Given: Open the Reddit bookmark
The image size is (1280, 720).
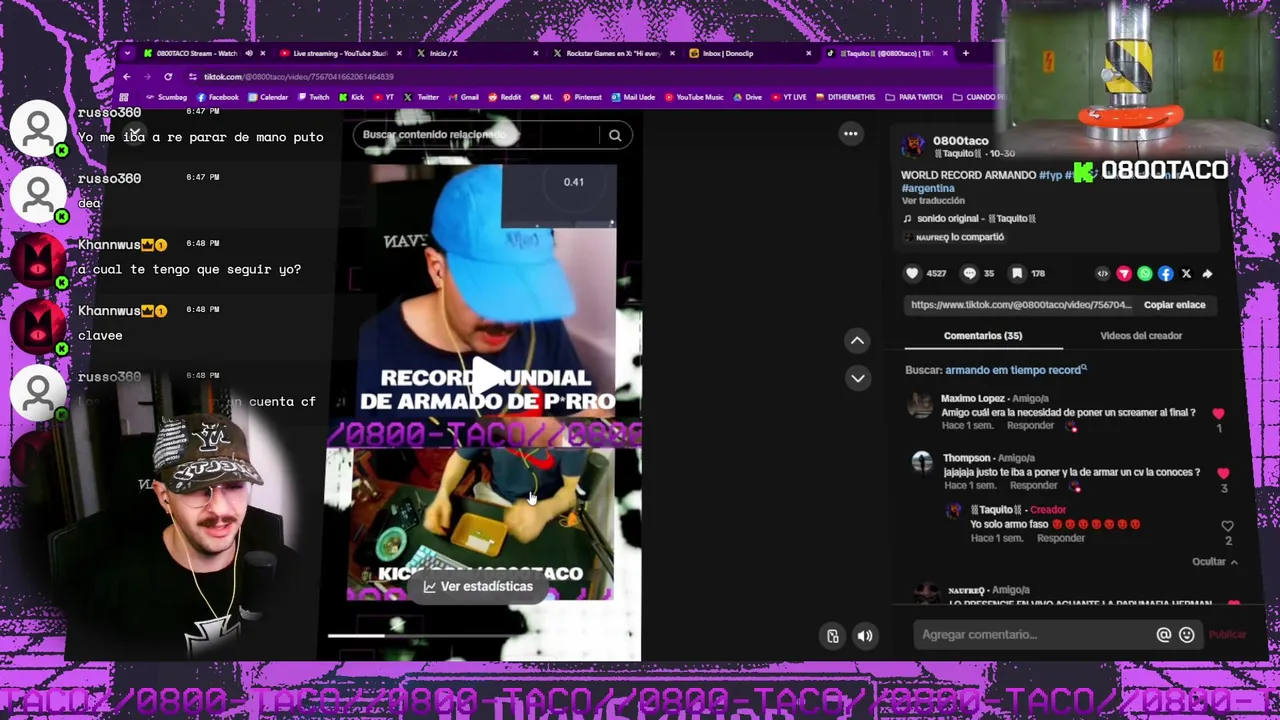Looking at the screenshot, I should pos(505,97).
